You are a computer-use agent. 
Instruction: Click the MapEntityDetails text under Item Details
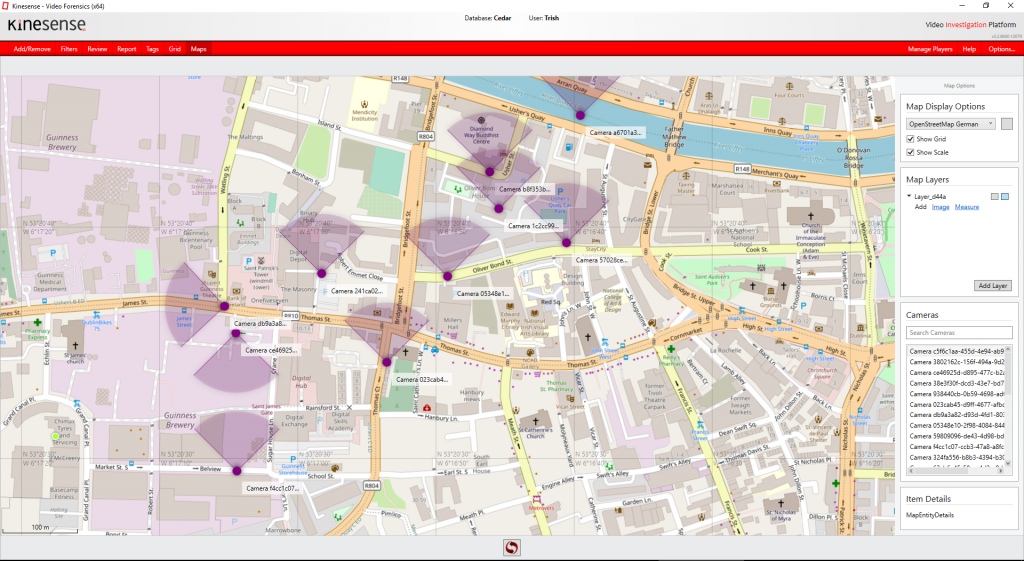coord(930,515)
